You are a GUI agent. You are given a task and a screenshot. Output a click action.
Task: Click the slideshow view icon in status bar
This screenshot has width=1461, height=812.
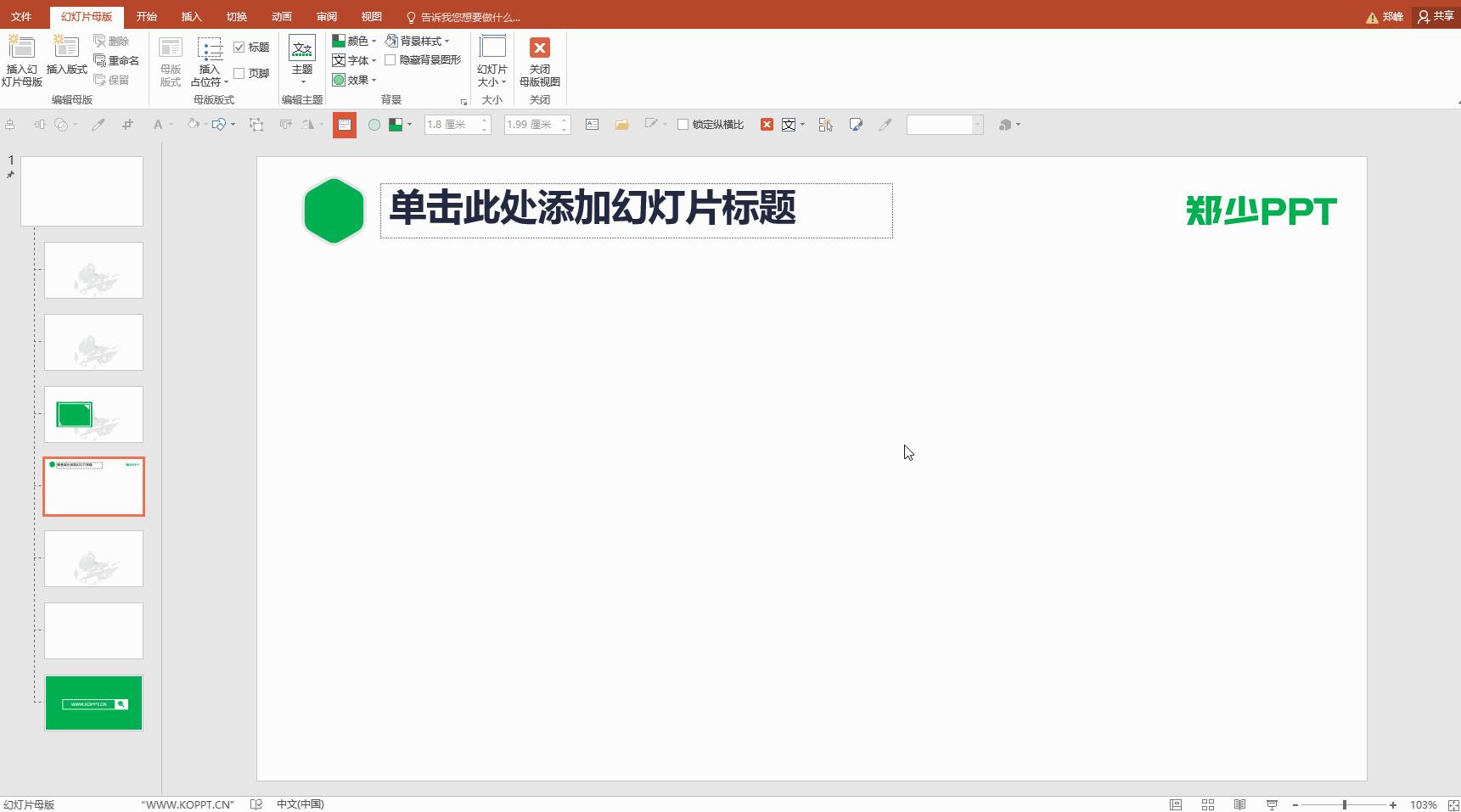(1271, 804)
